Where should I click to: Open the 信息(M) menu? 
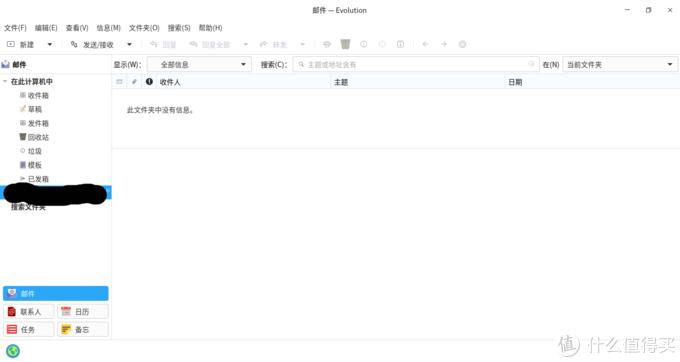108,28
